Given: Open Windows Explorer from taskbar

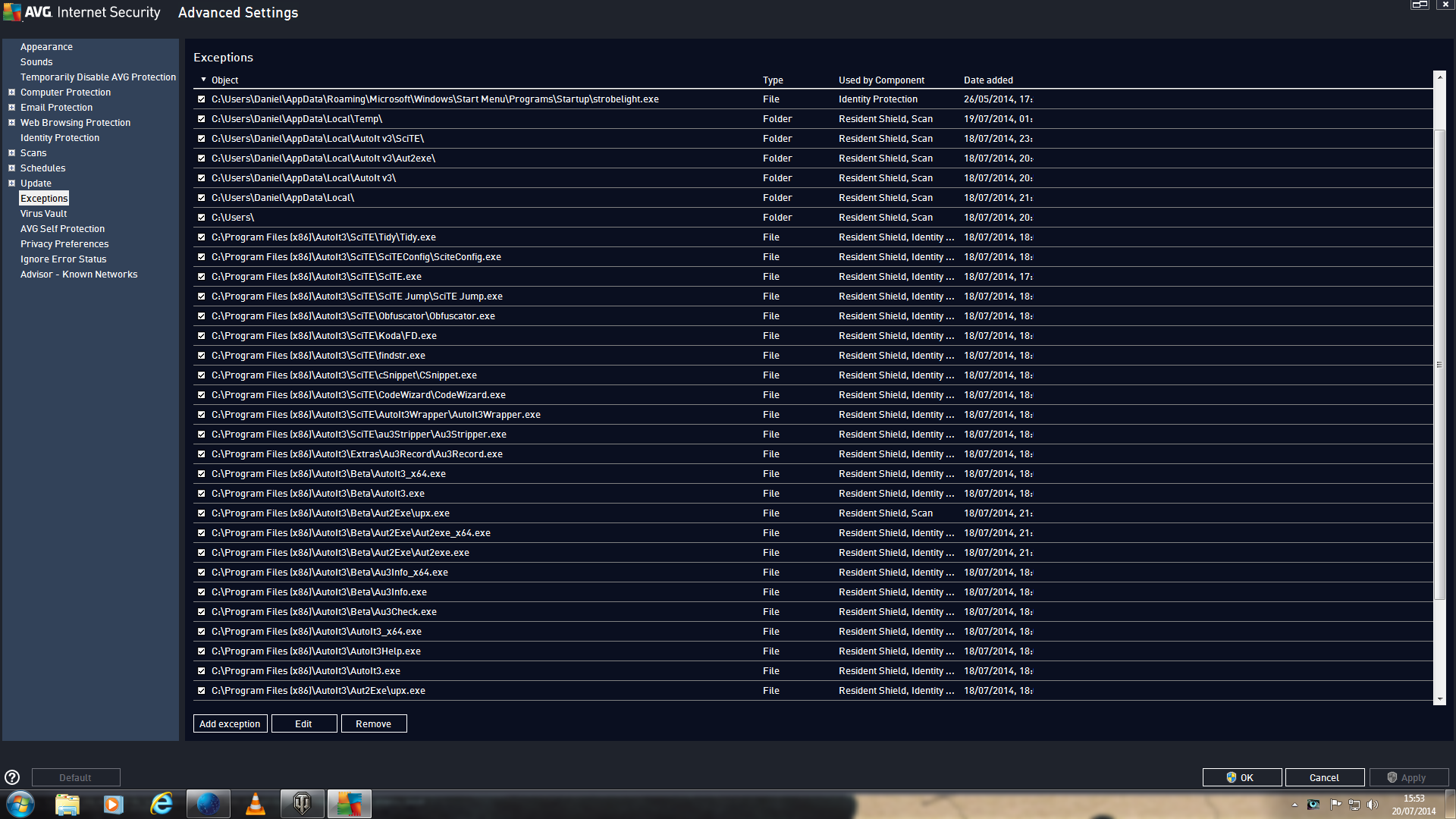Looking at the screenshot, I should pos(67,804).
